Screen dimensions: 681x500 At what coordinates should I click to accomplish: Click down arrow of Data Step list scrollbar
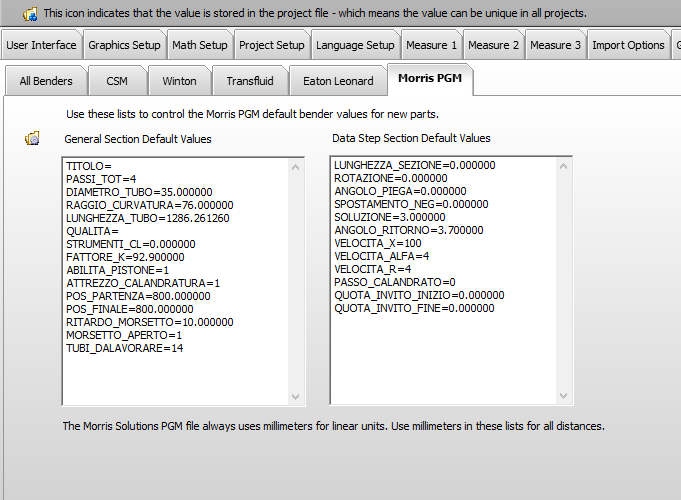click(x=564, y=396)
